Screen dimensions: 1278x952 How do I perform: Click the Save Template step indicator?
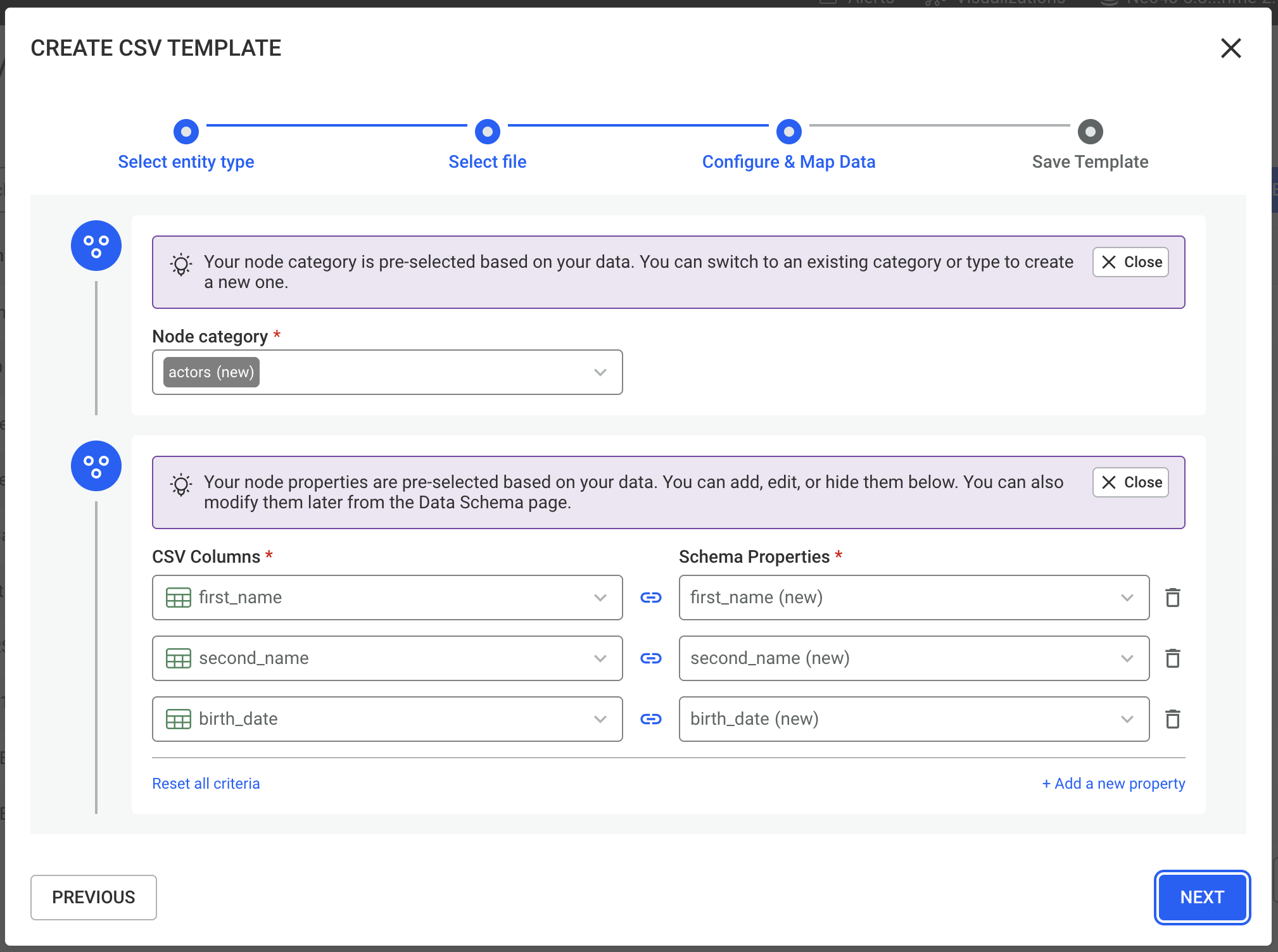point(1090,132)
